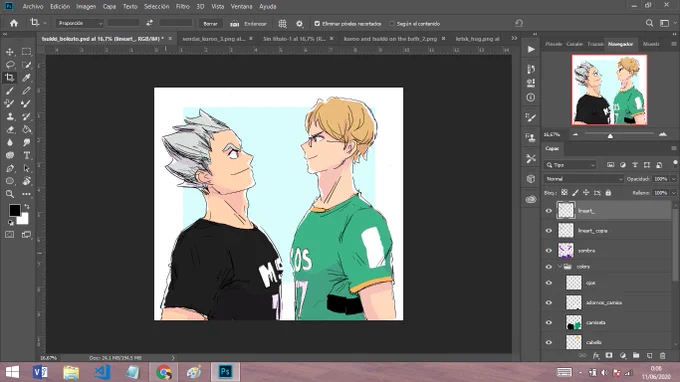Swap foreground and background colors
Screen dimensions: 680x382
(x=26, y=207)
